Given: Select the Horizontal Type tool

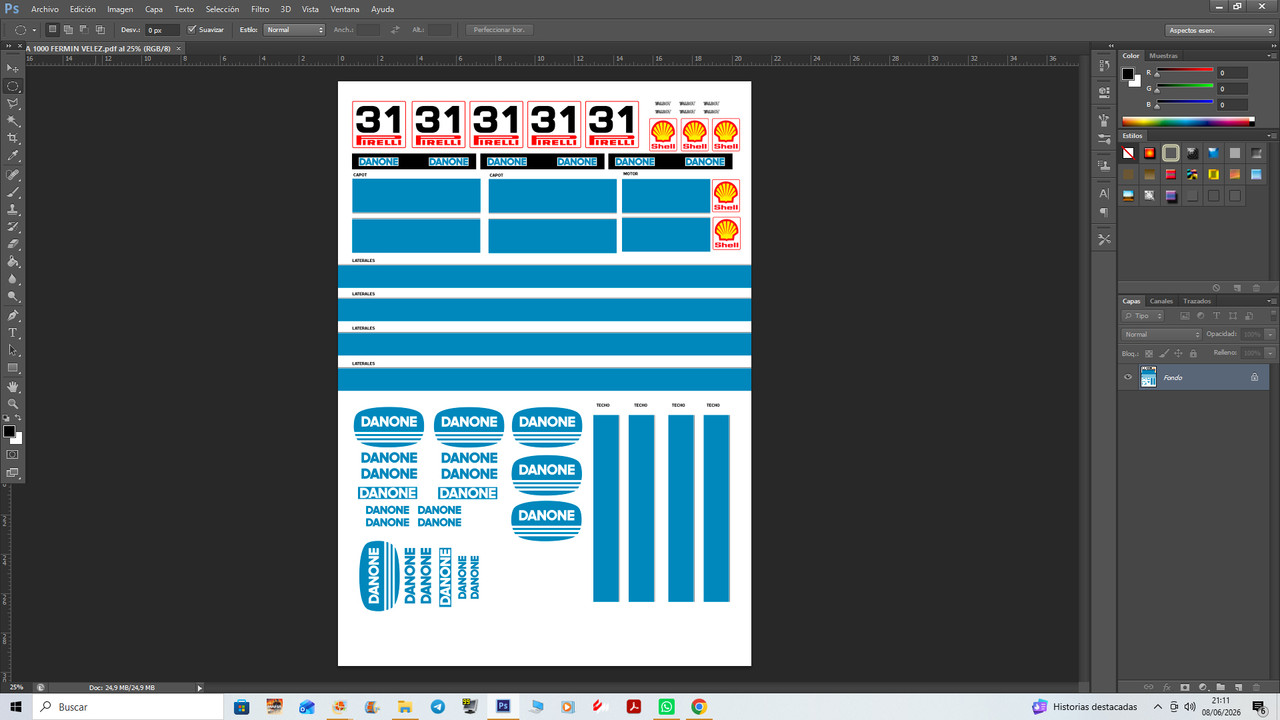Looking at the screenshot, I should point(13,332).
